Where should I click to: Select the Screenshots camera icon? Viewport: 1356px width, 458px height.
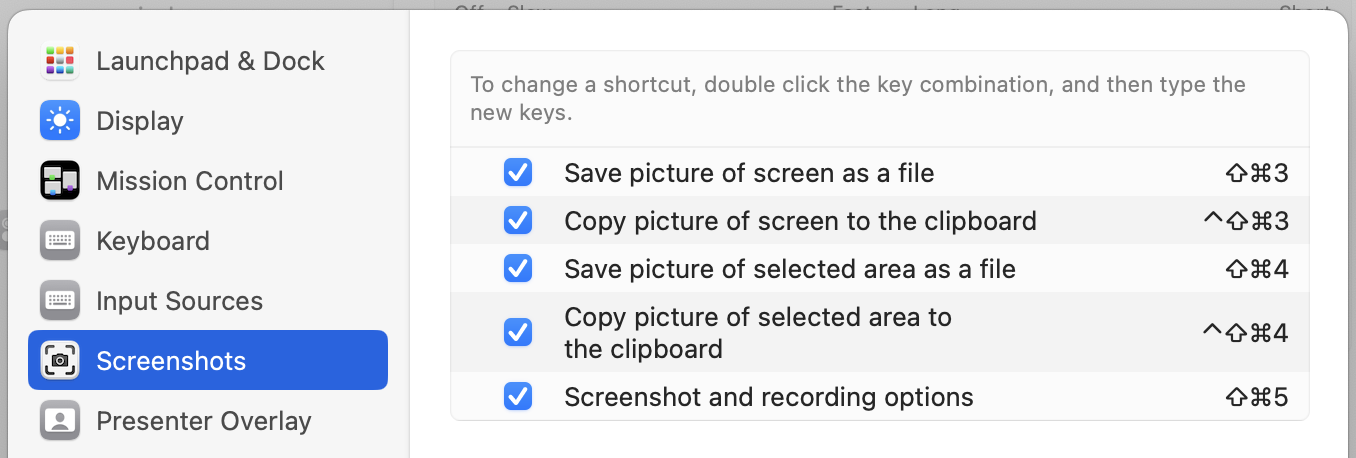click(x=60, y=361)
